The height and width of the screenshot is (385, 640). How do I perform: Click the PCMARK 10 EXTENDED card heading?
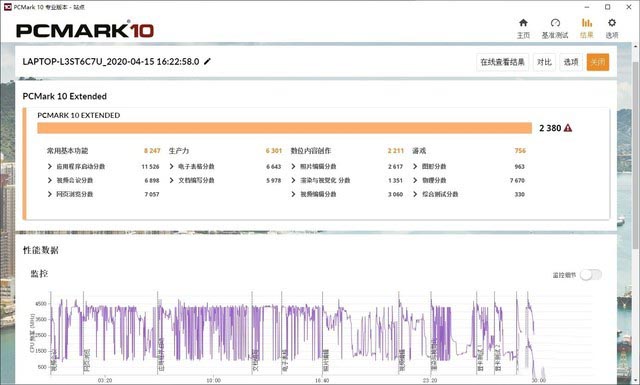click(79, 116)
